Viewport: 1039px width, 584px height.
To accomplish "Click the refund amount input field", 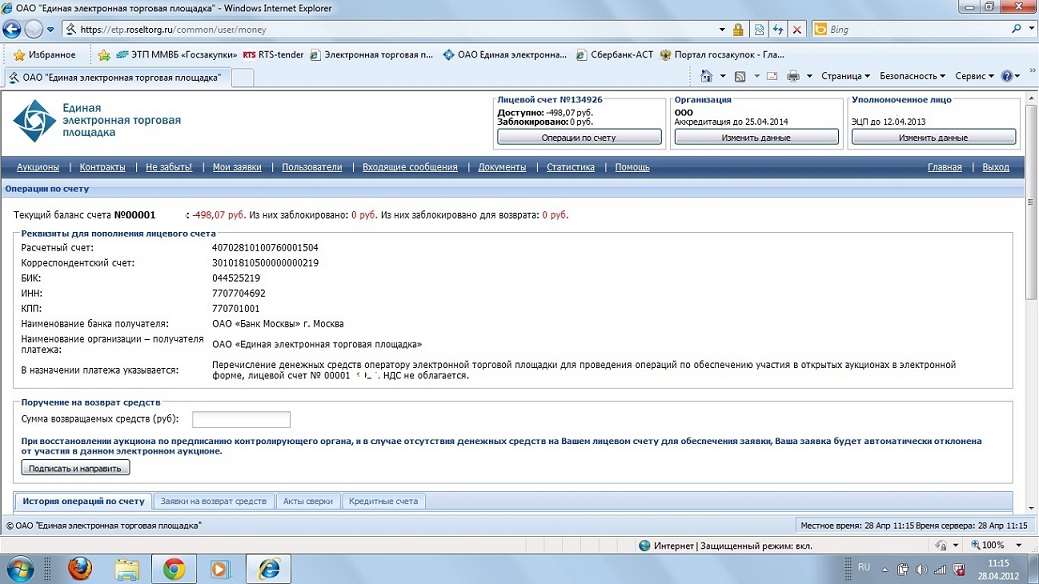I will [x=241, y=419].
